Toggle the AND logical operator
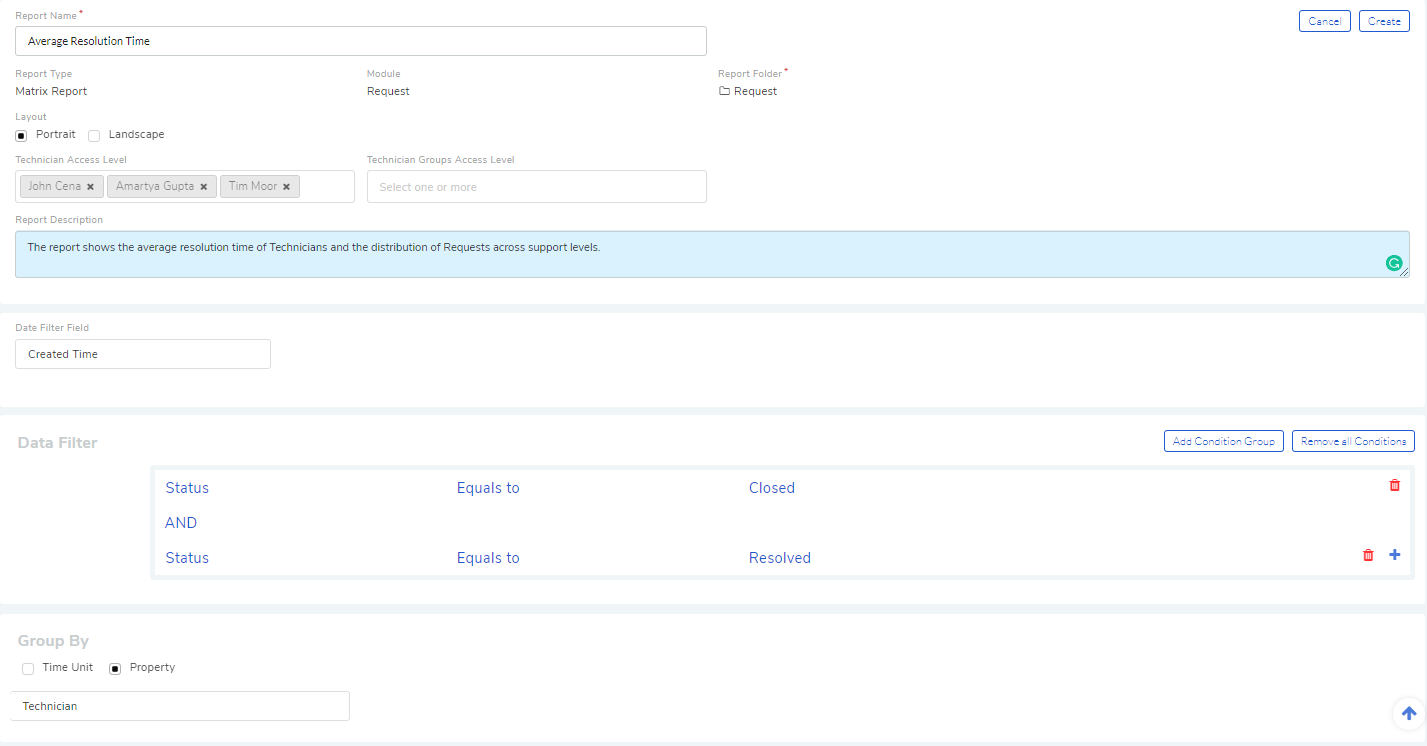Image resolution: width=1427 pixels, height=746 pixels. pyautogui.click(x=181, y=523)
